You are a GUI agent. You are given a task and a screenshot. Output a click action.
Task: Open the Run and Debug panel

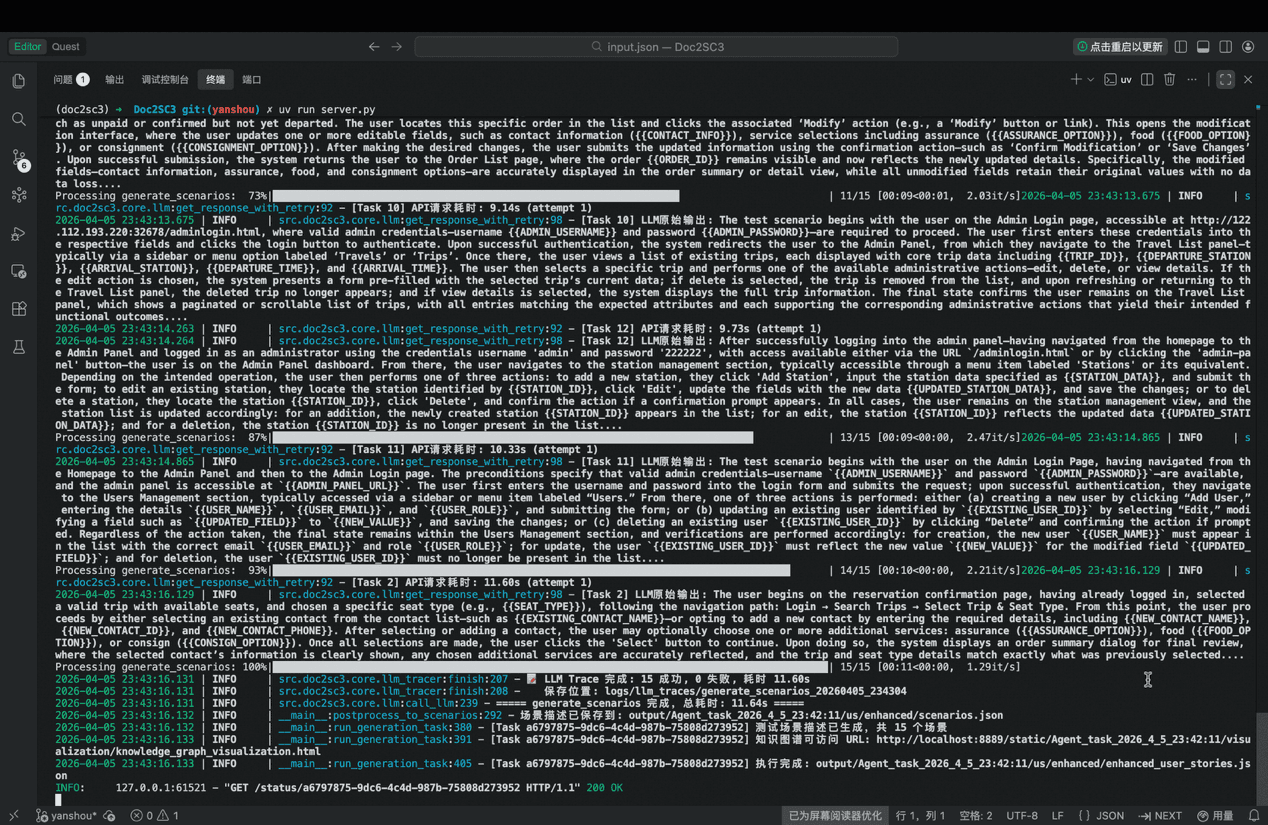19,234
